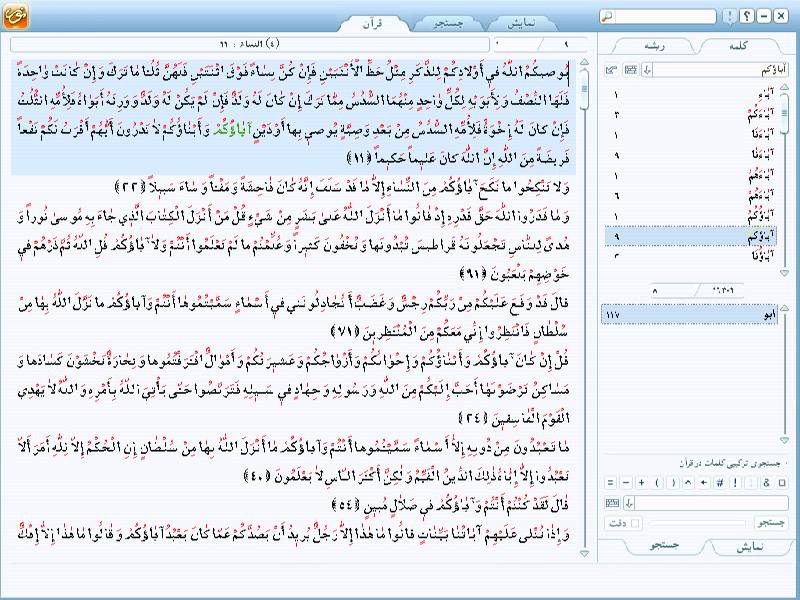Insert the opening parenthesis operator
800x600 pixels.
657,482
